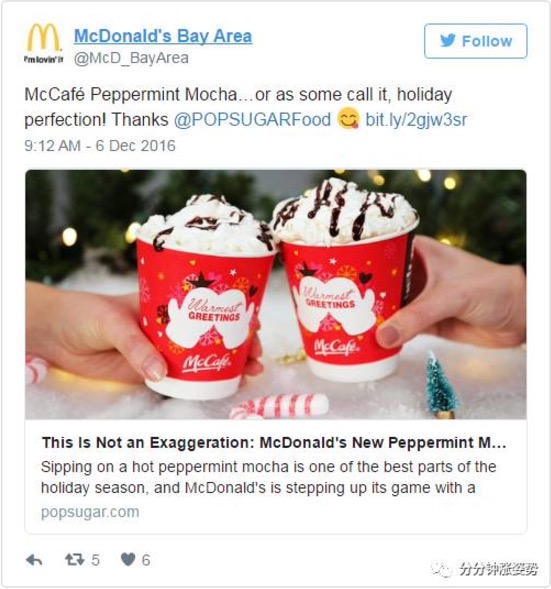Screen dimensions: 551x589
Task: Follow McDonald's Bay Area account
Action: [476, 41]
